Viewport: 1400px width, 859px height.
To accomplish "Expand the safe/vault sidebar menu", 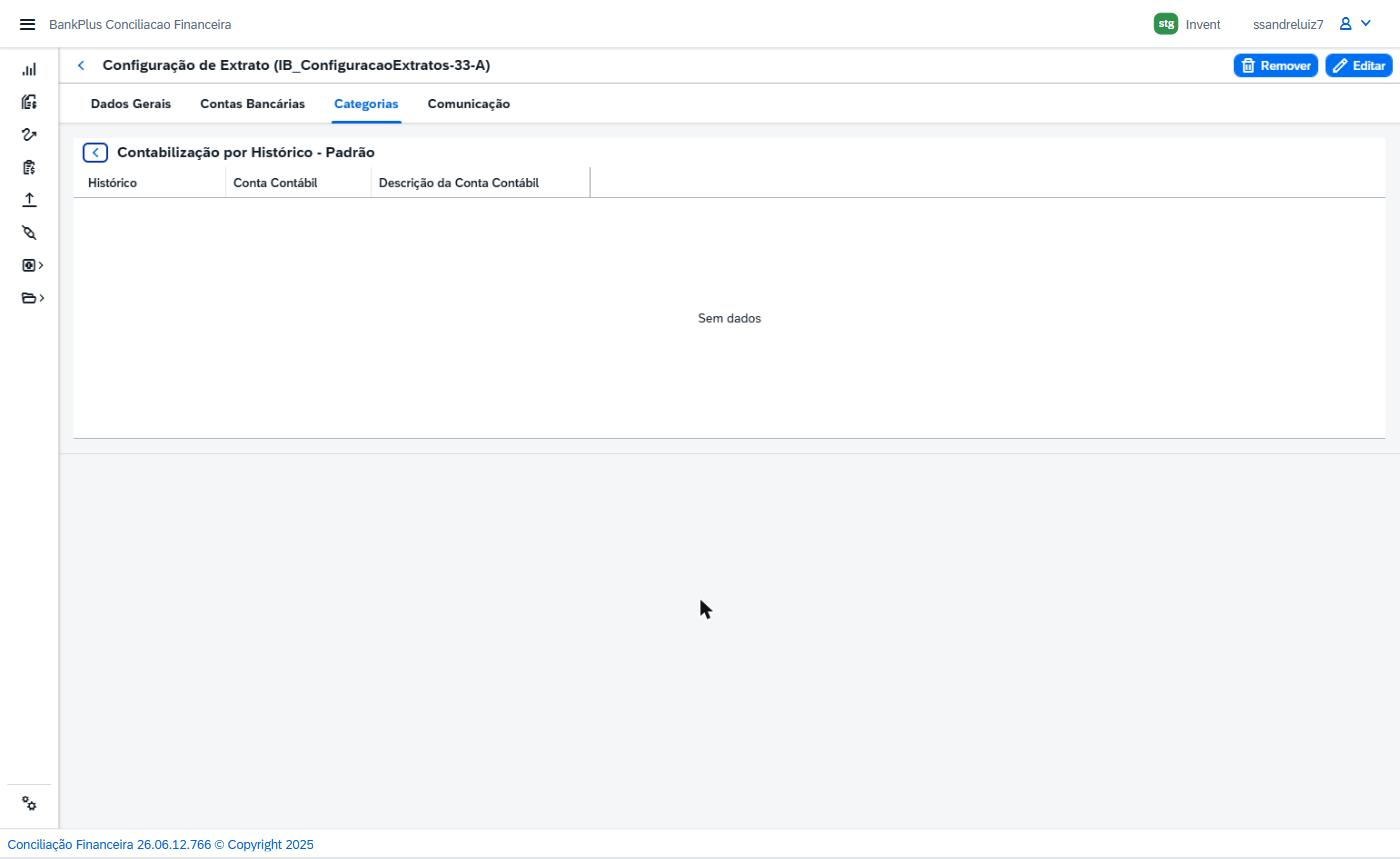I will (32, 265).
